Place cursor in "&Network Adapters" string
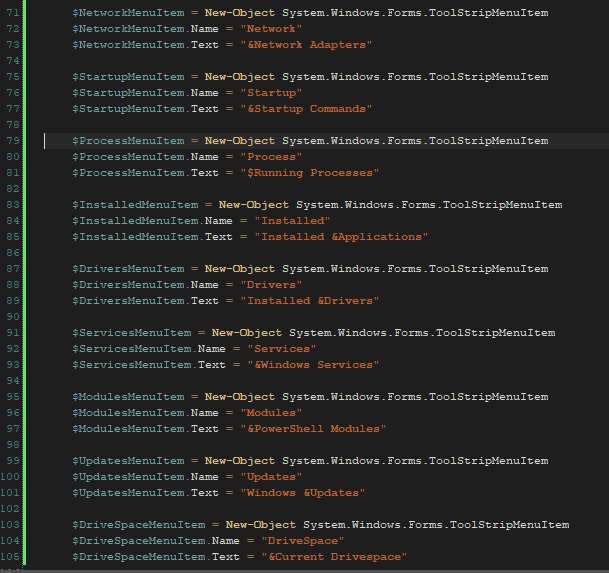The width and height of the screenshot is (609, 573). pyautogui.click(x=306, y=45)
